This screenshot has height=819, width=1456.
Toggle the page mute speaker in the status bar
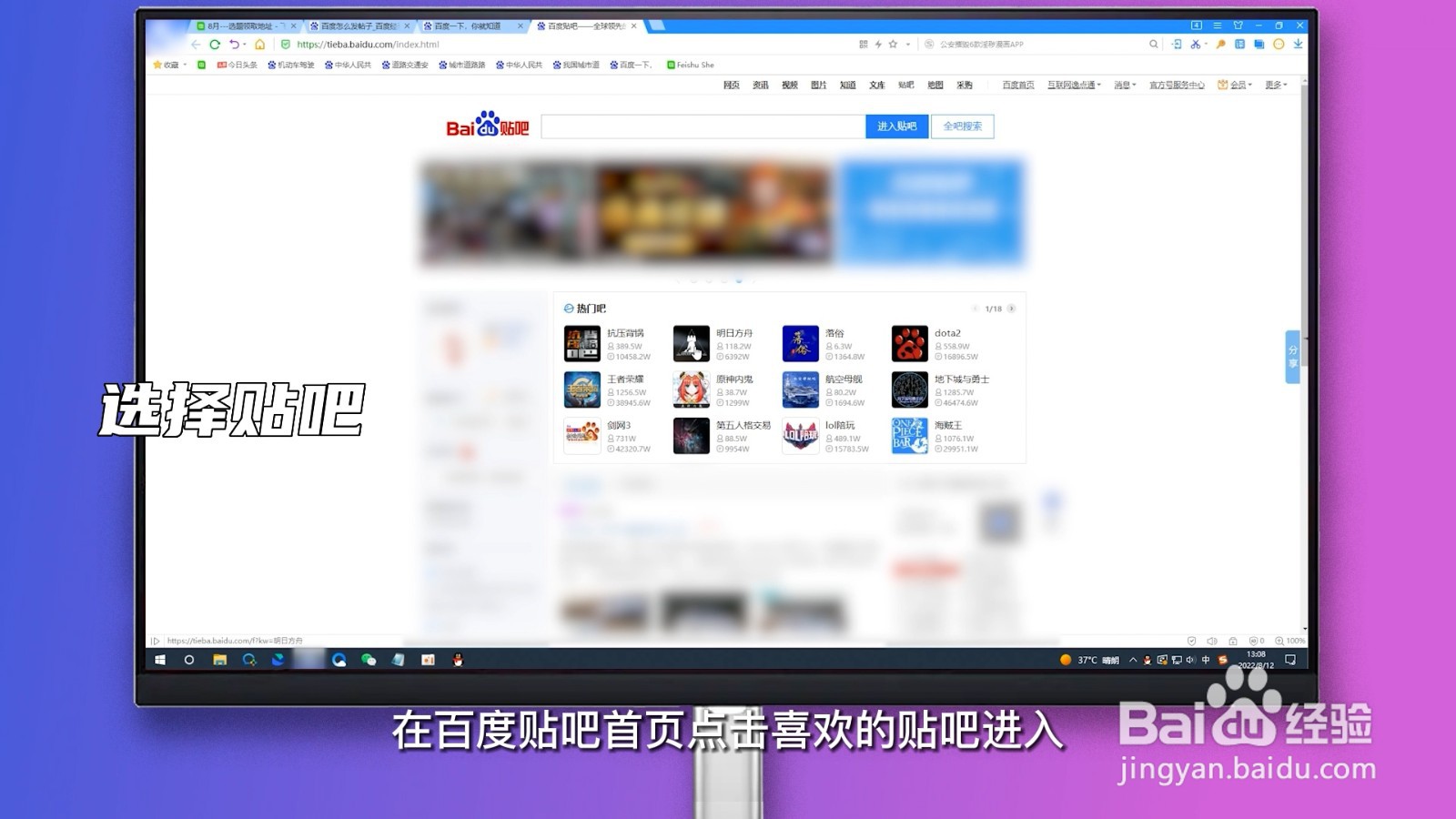(x=1211, y=640)
